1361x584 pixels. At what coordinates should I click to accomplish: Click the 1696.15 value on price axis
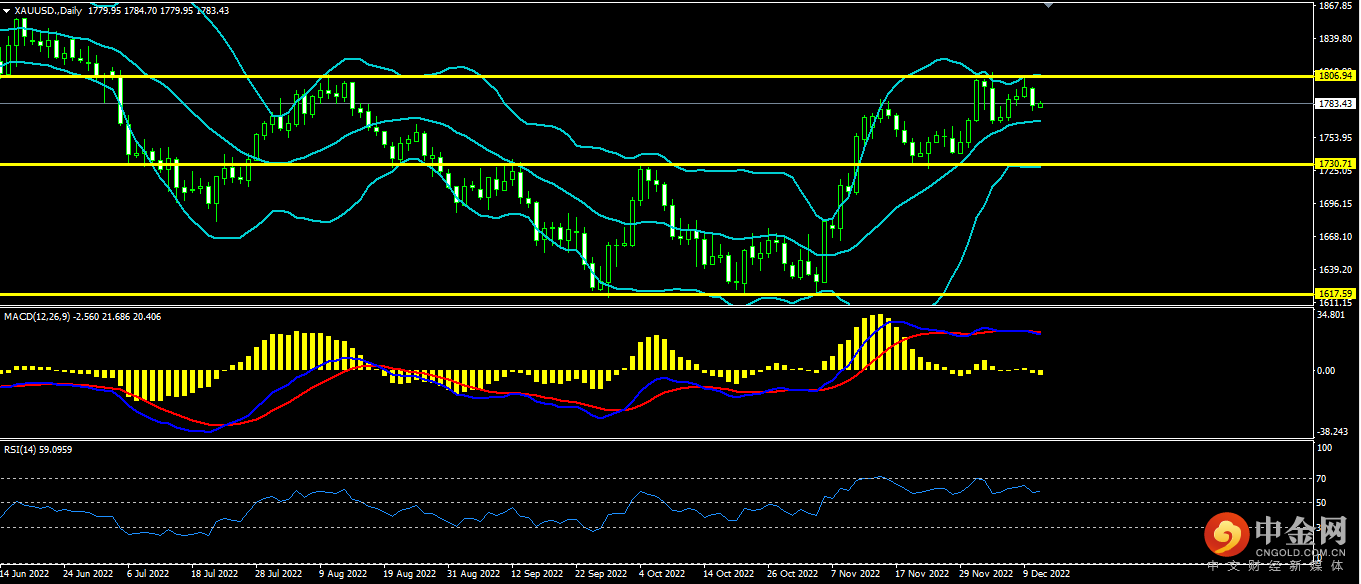pos(1335,204)
